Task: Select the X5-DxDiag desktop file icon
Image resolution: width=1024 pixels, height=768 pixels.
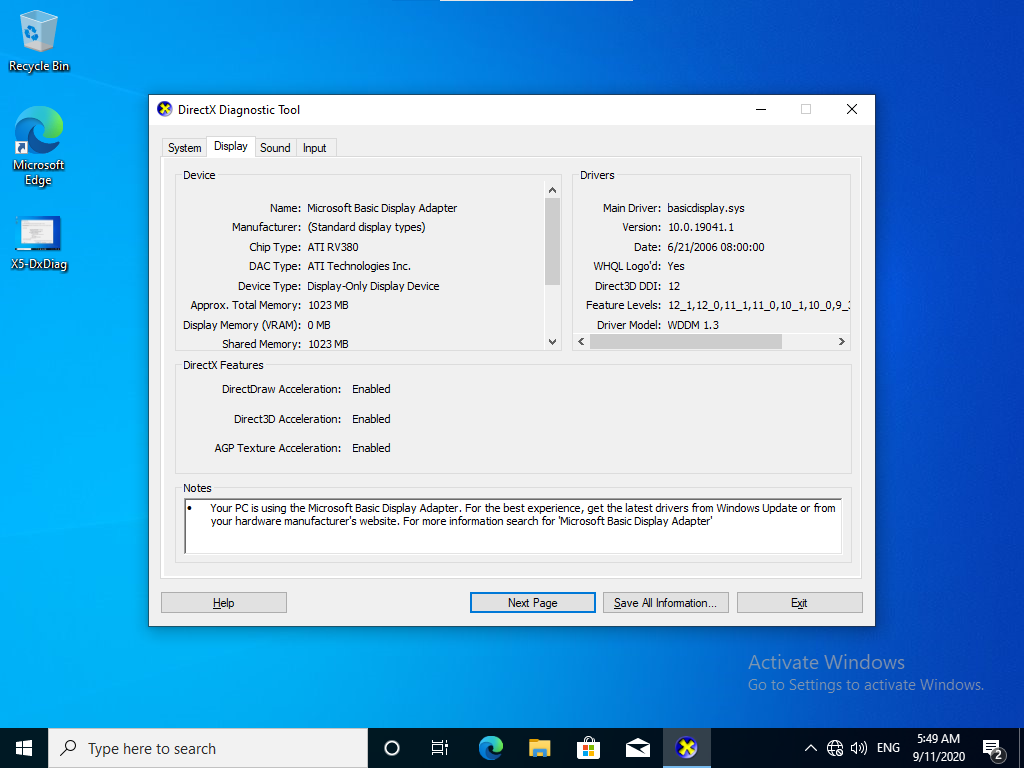Action: 39,243
